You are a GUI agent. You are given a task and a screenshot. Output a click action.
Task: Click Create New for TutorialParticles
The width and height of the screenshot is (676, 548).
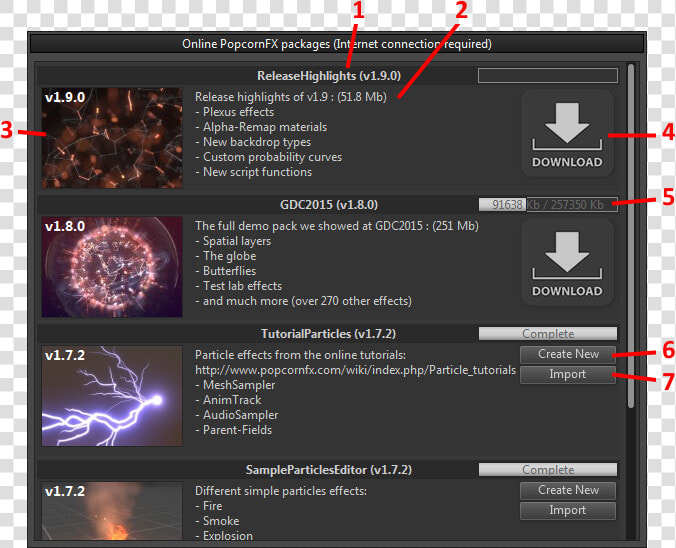coord(568,354)
